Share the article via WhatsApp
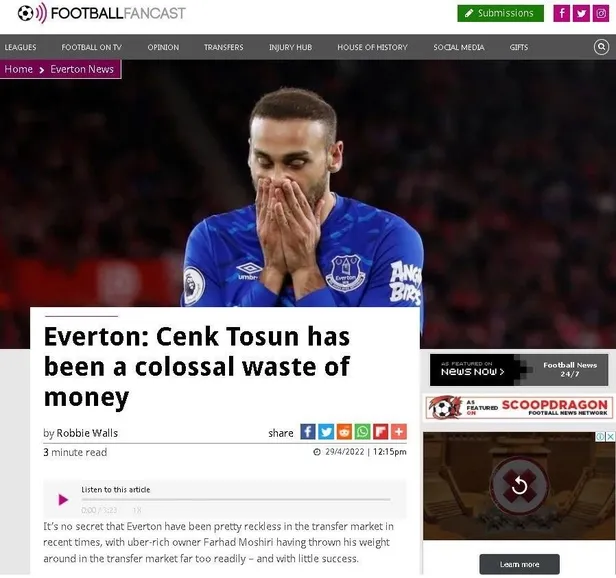Screen dimensions: 616x578 click(362, 432)
